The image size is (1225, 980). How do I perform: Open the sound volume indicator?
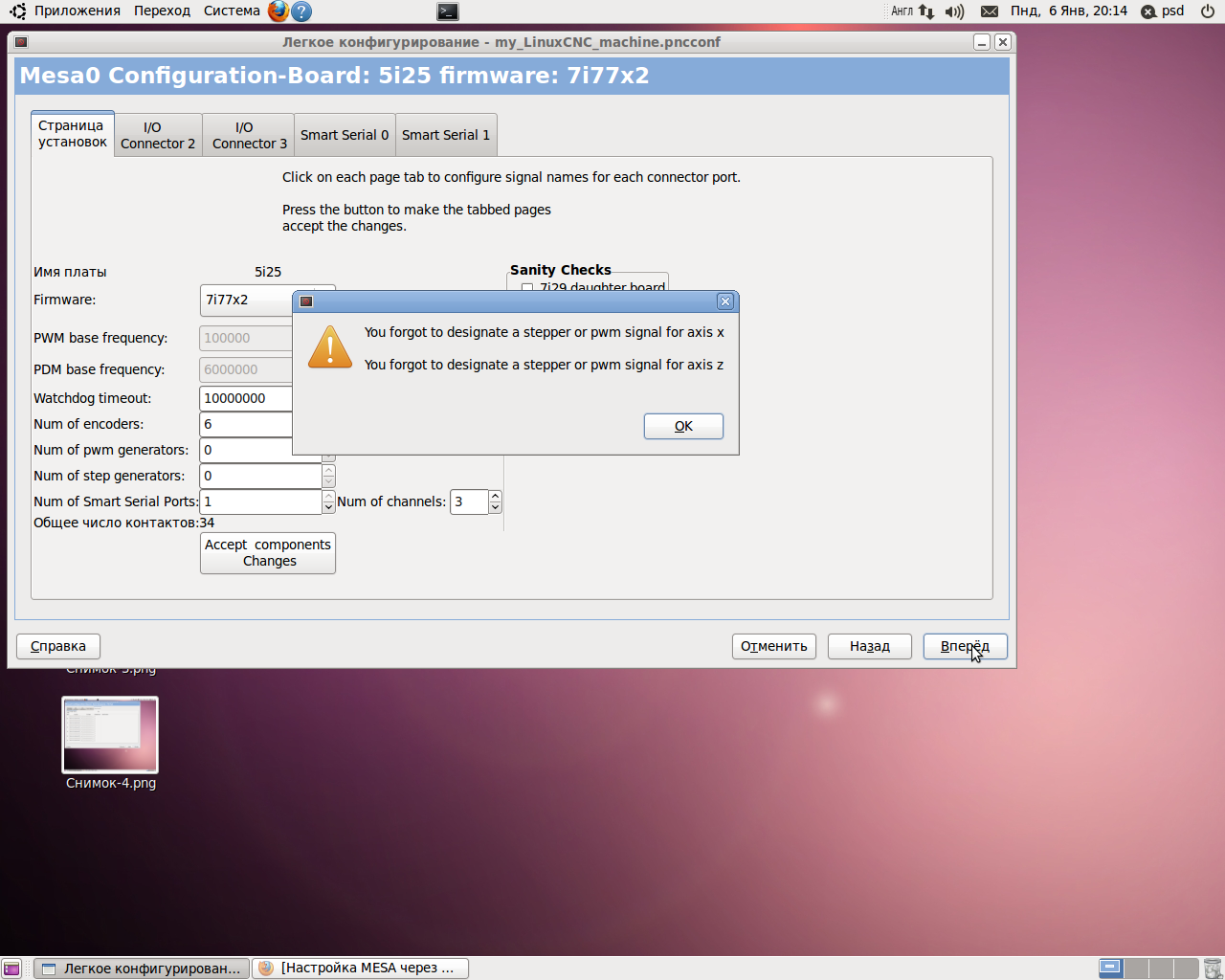(x=954, y=11)
